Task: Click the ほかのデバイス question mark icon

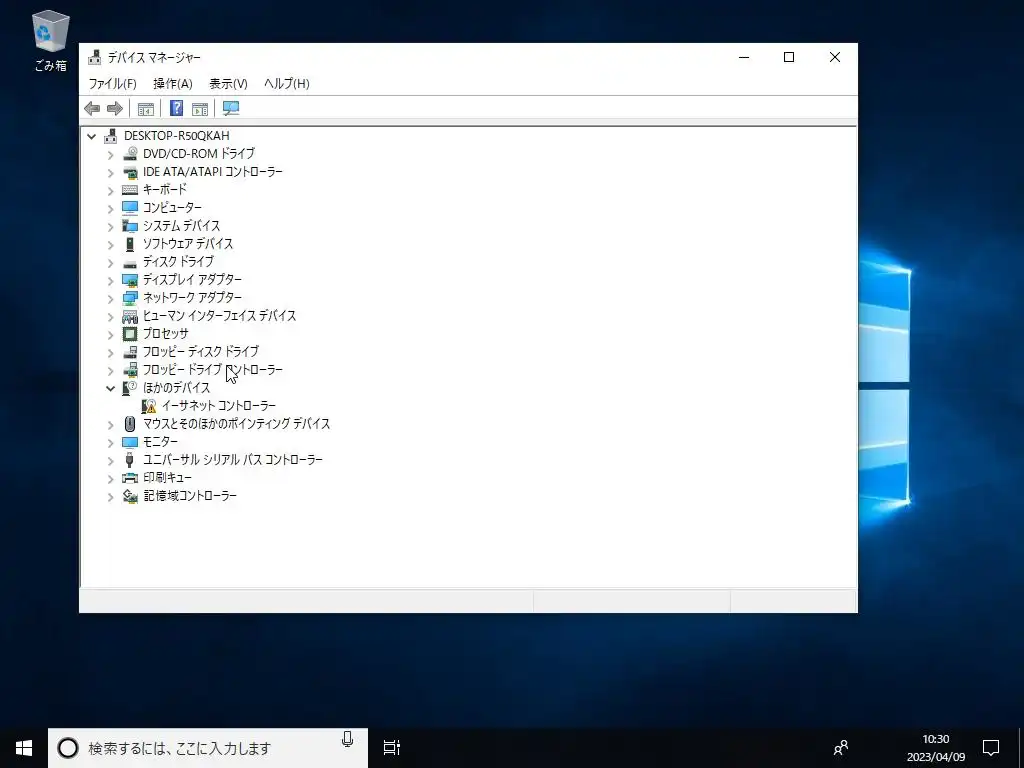Action: (x=130, y=388)
